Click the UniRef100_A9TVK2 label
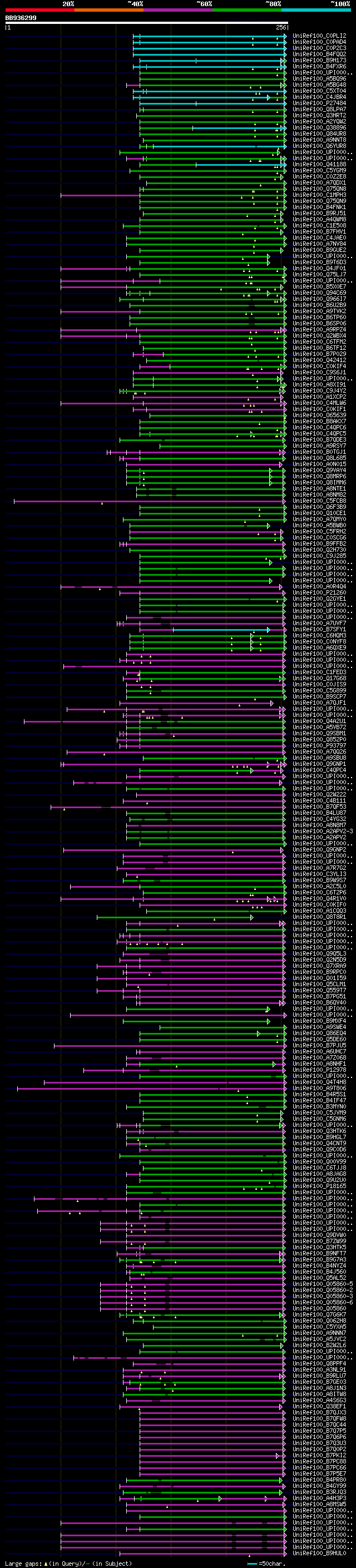356x1568 pixels. (319, 311)
